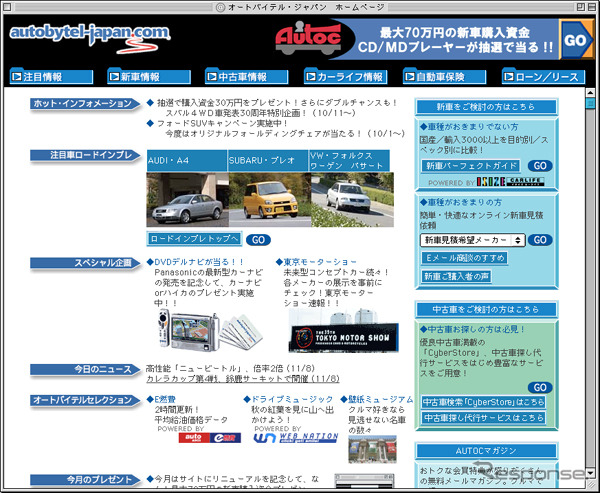The image size is (600, 493).
Task: Click the 新車ご購入者の声 button
Action: [456, 276]
